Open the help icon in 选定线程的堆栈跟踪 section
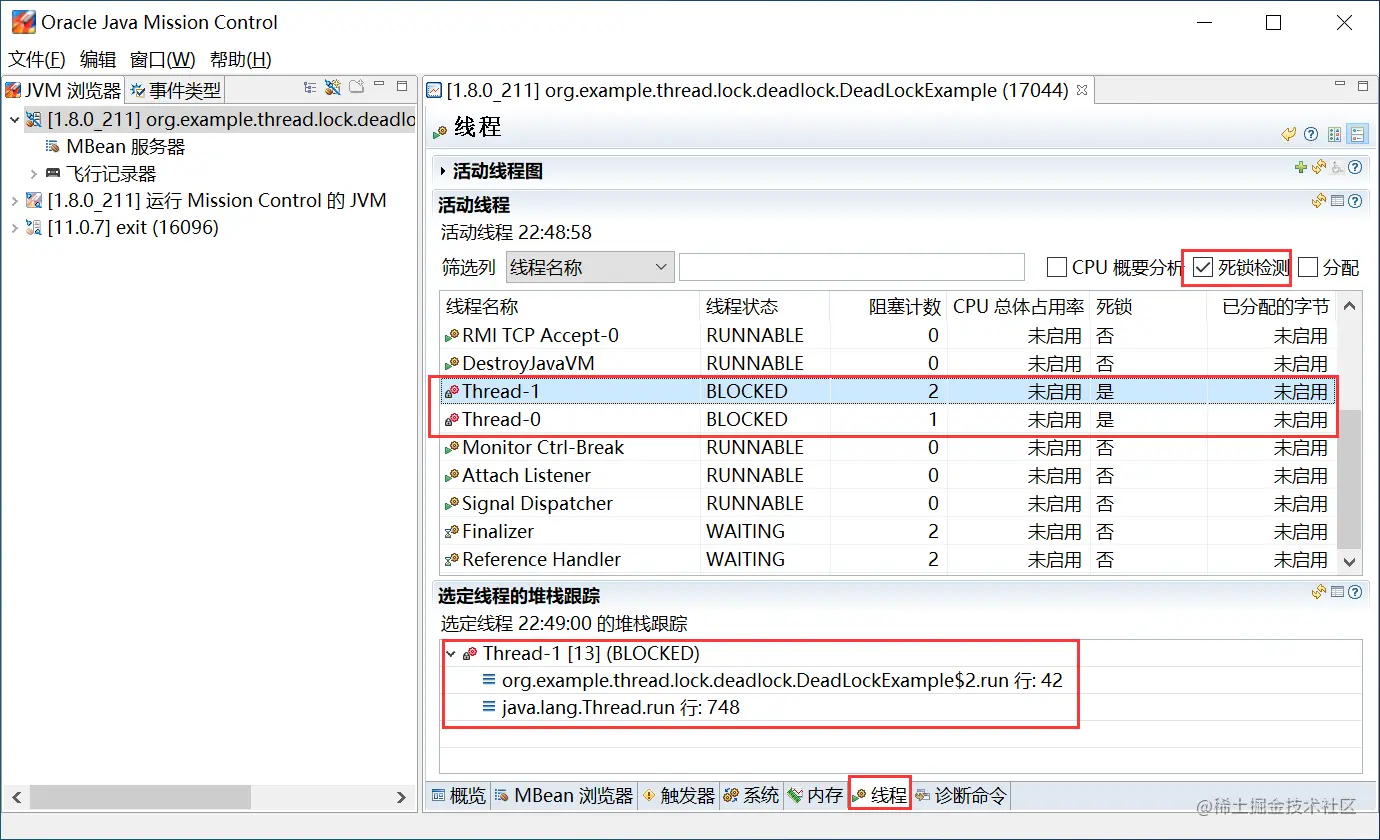Screen dimensions: 1380x840 (1355, 592)
